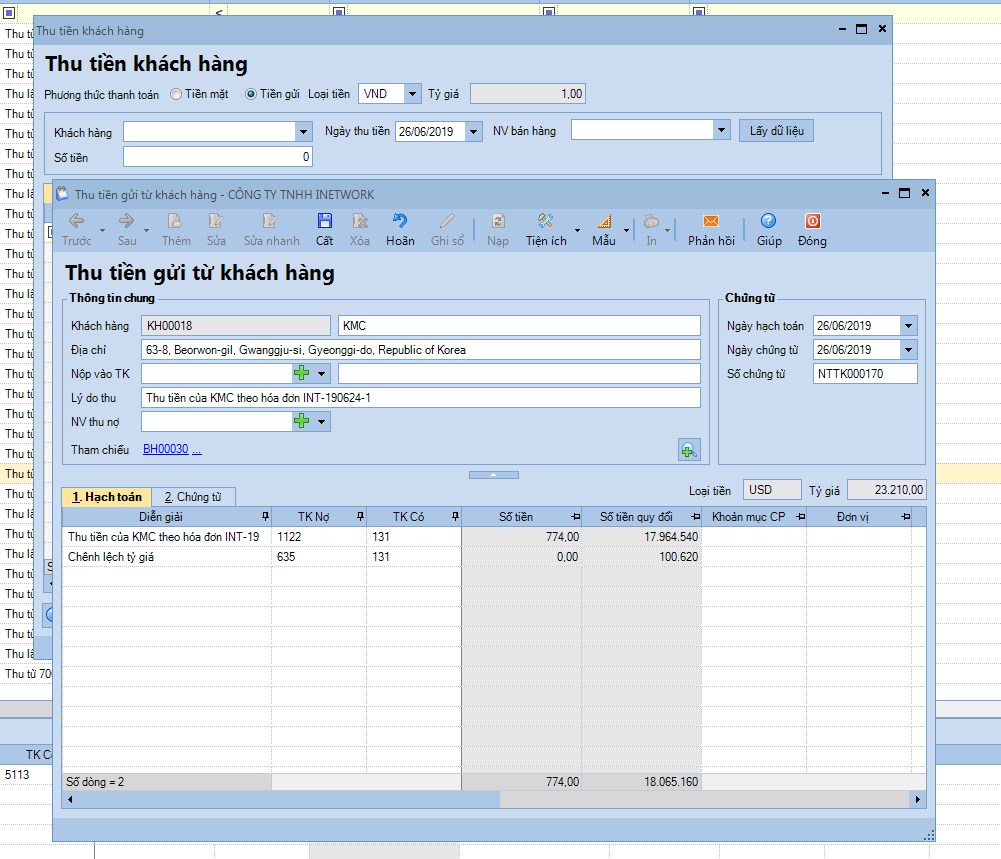1001x859 pixels.
Task: Open the BH00030 reference link
Action: click(166, 450)
